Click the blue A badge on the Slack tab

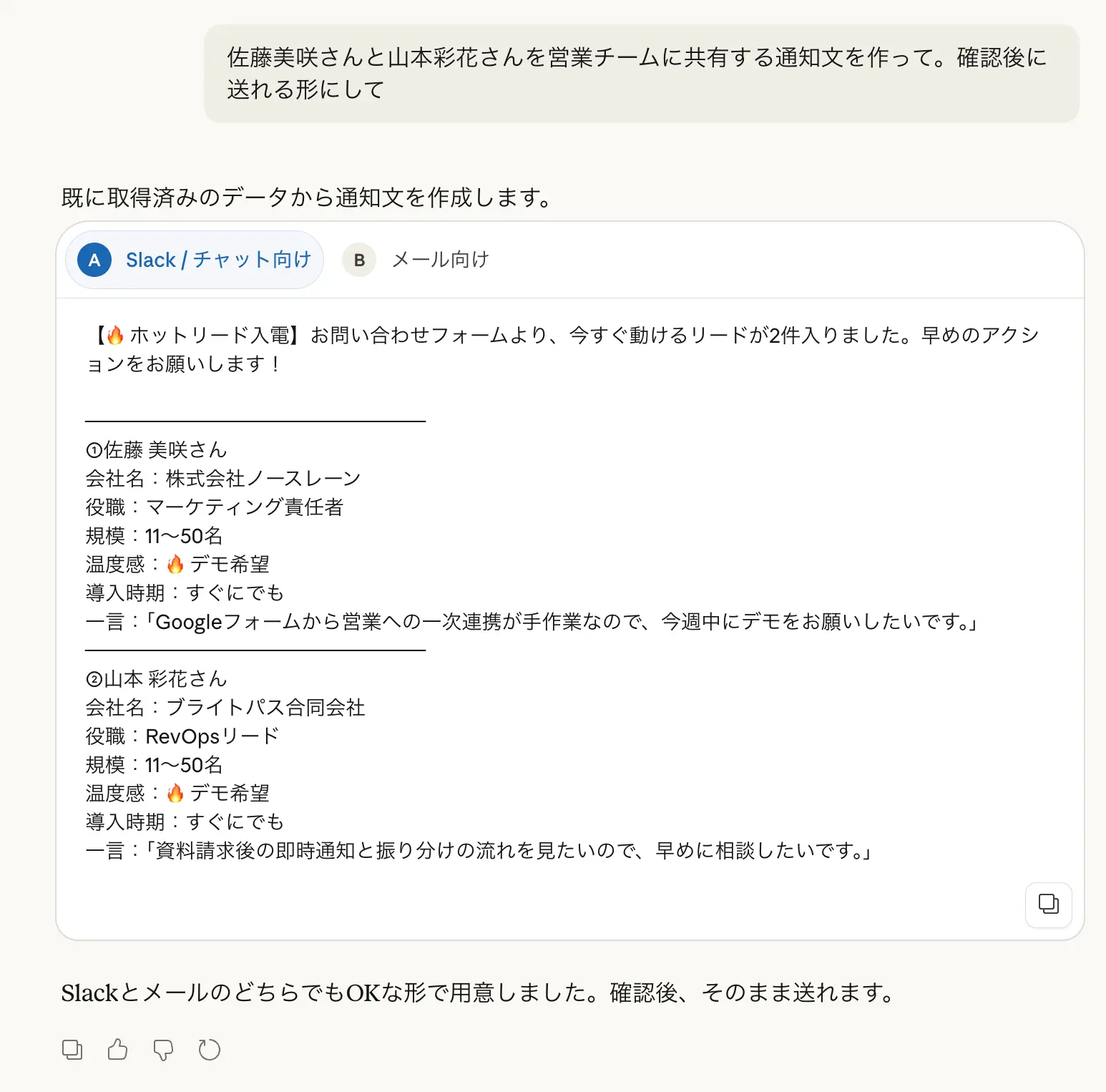tap(92, 260)
